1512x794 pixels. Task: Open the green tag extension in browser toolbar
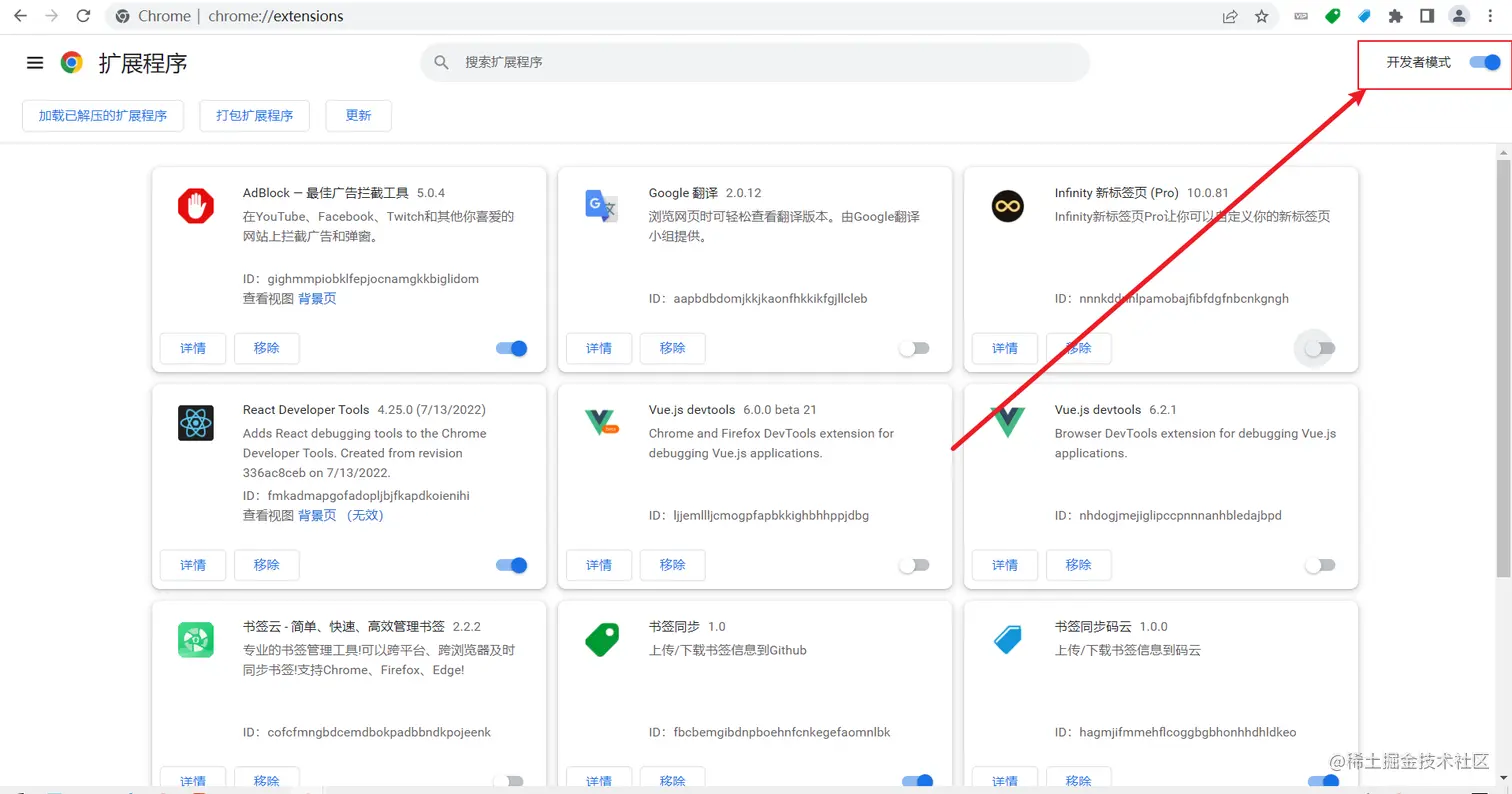click(1332, 16)
